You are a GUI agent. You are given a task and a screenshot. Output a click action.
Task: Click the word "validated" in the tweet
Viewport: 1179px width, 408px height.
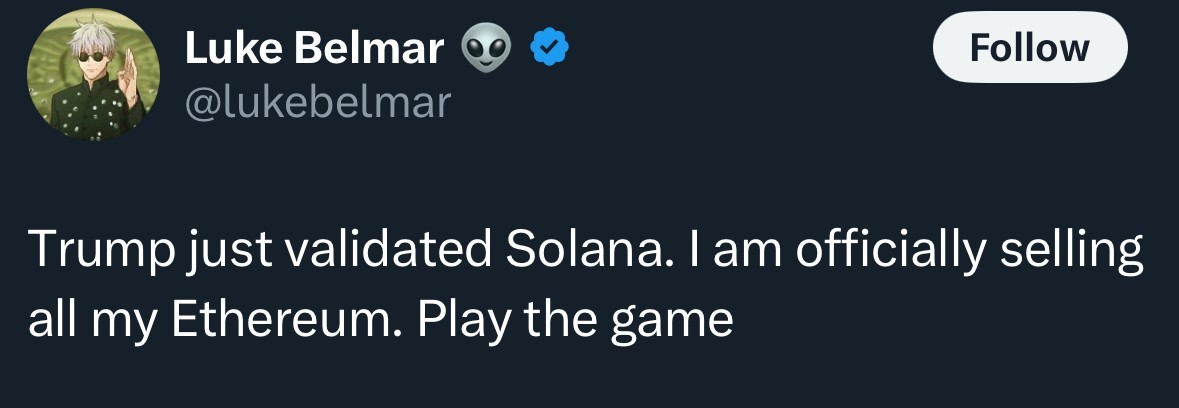(x=384, y=250)
